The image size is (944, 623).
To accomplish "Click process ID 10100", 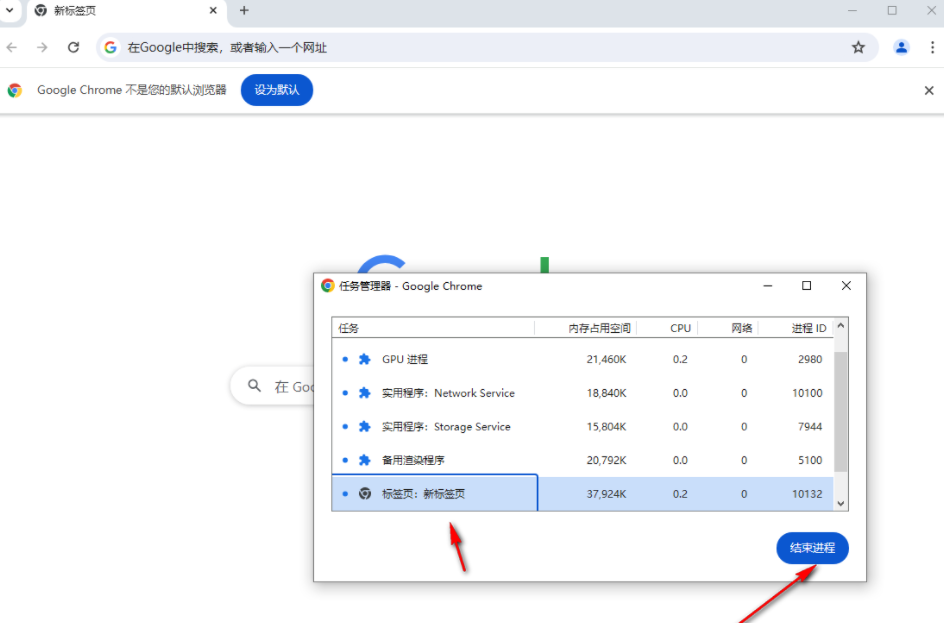I will [807, 393].
